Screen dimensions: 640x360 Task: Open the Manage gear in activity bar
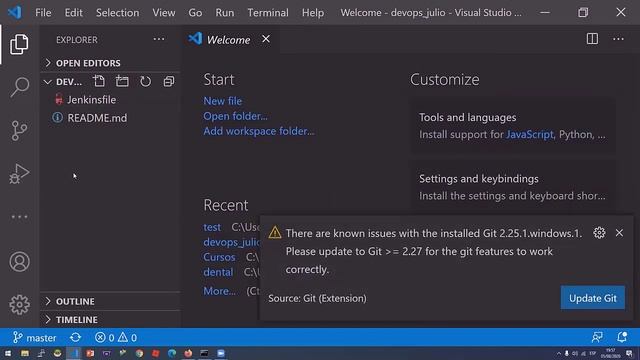point(19,305)
